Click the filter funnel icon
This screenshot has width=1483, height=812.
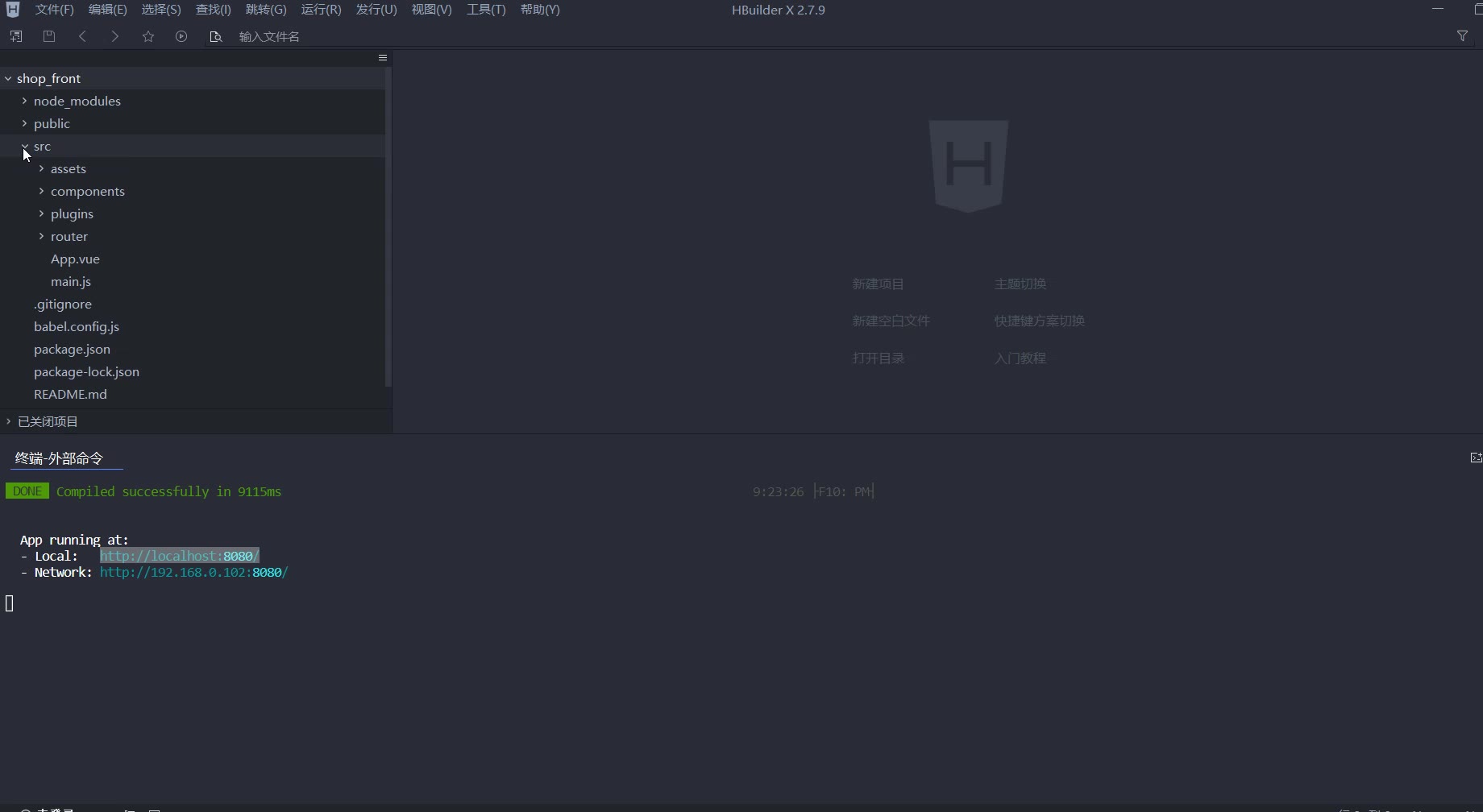(1462, 36)
